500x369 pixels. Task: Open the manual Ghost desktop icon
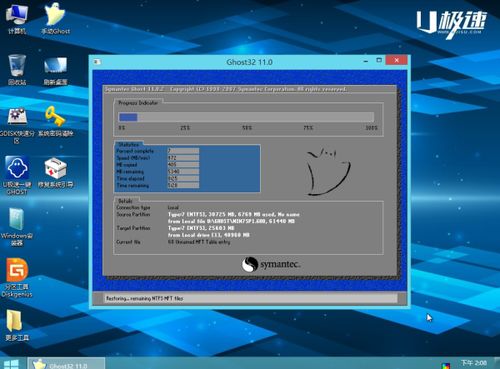click(55, 18)
